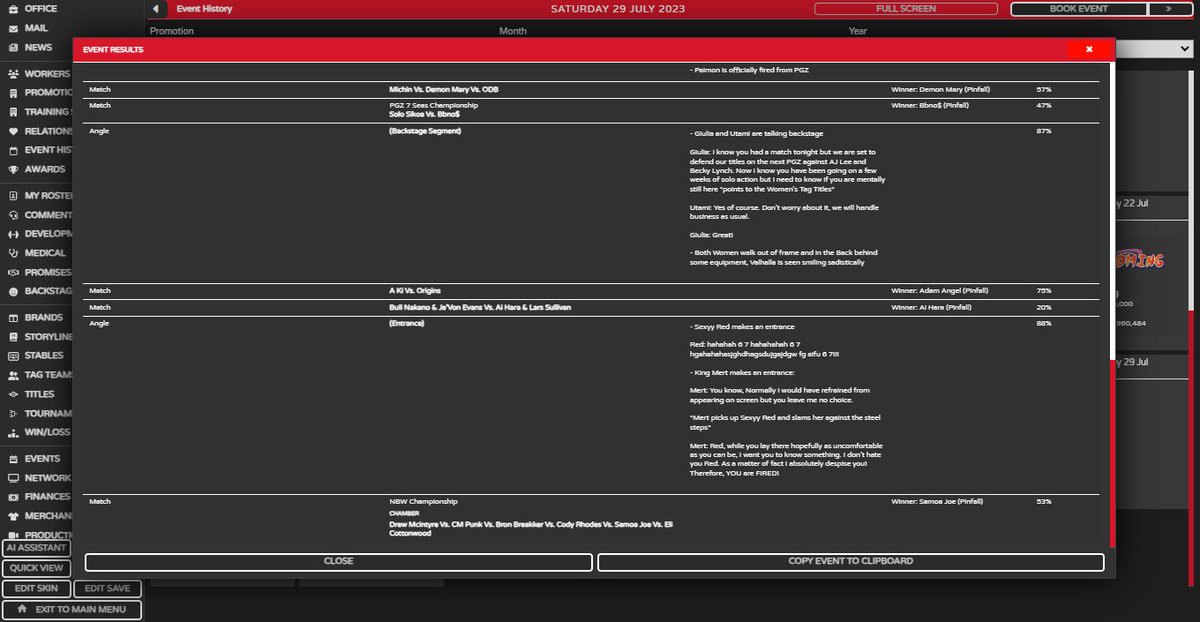Screen dimensions: 1200x622
Task: Select the A Ki Vs. Origins match
Action: point(417,290)
